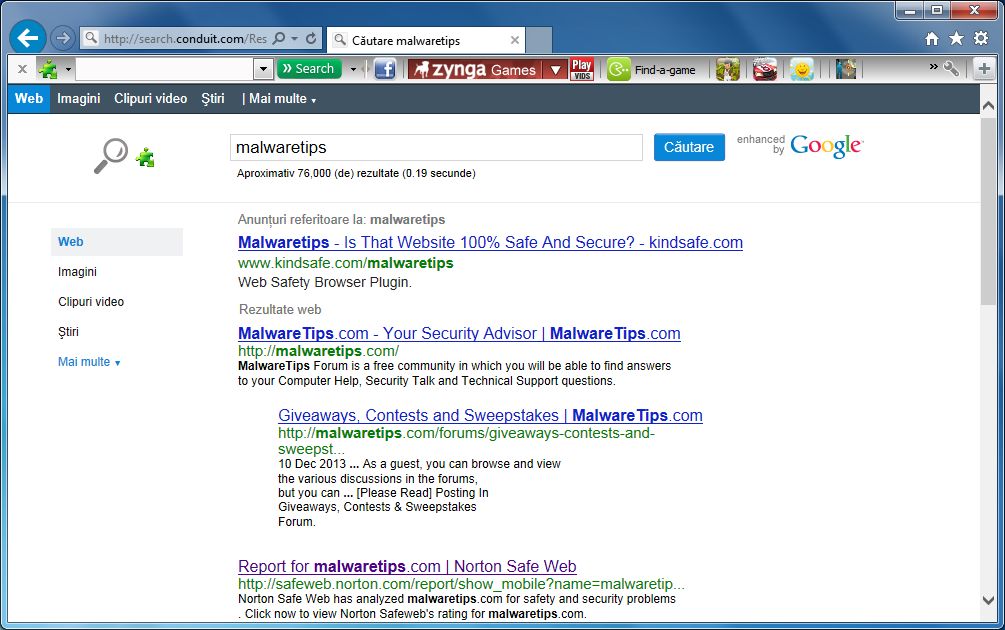Open the red racing car game icon
Image resolution: width=1005 pixels, height=630 pixels.
coord(764,69)
